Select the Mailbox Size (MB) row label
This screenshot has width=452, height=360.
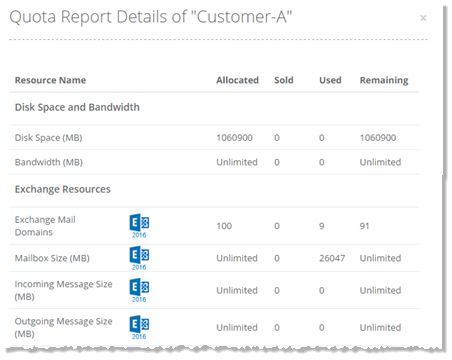[x=52, y=258]
